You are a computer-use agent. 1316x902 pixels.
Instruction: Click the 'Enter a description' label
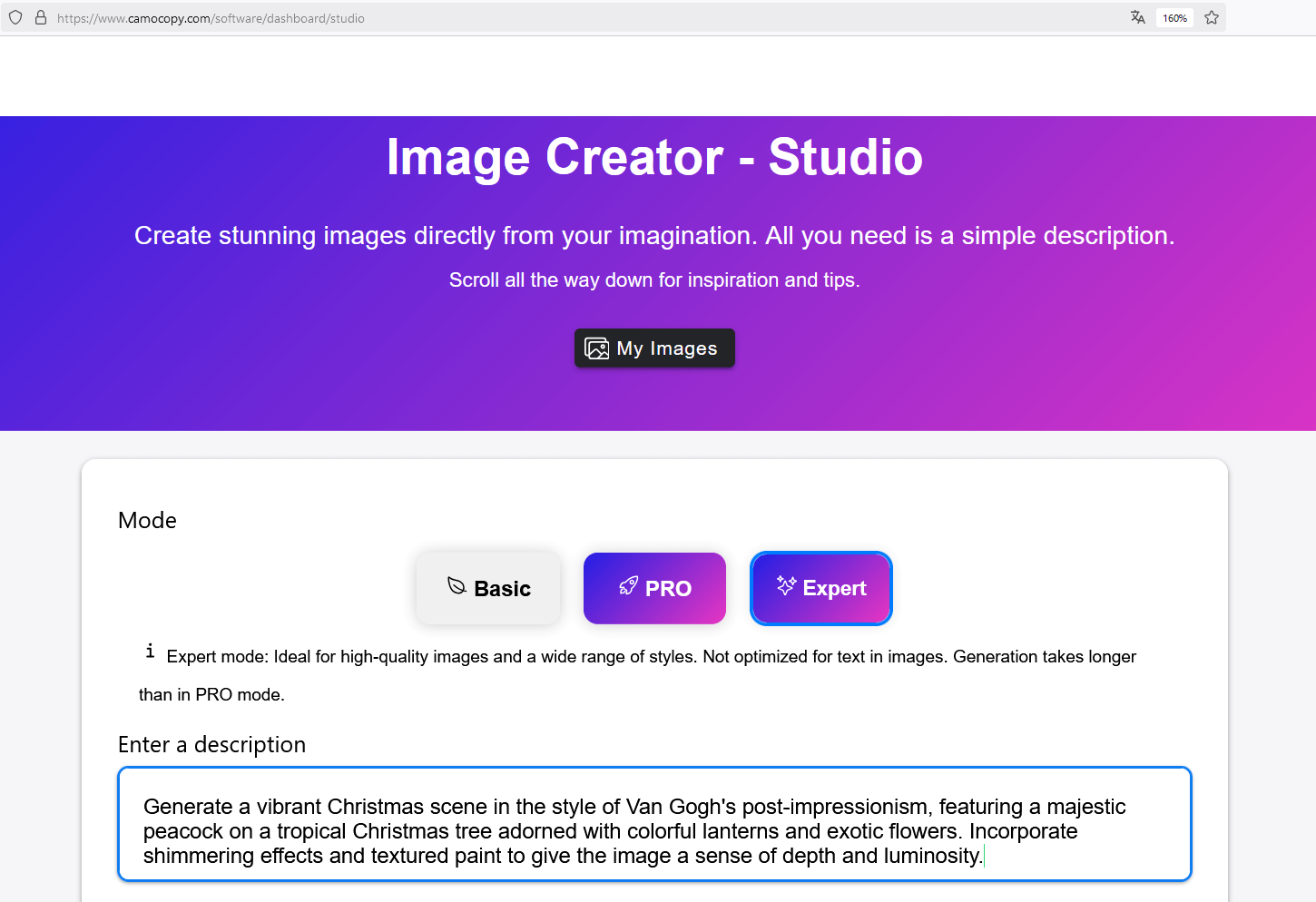pos(211,745)
